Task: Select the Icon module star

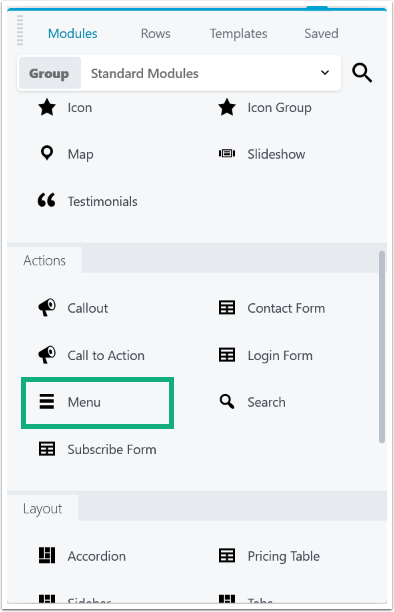Action: click(x=47, y=107)
